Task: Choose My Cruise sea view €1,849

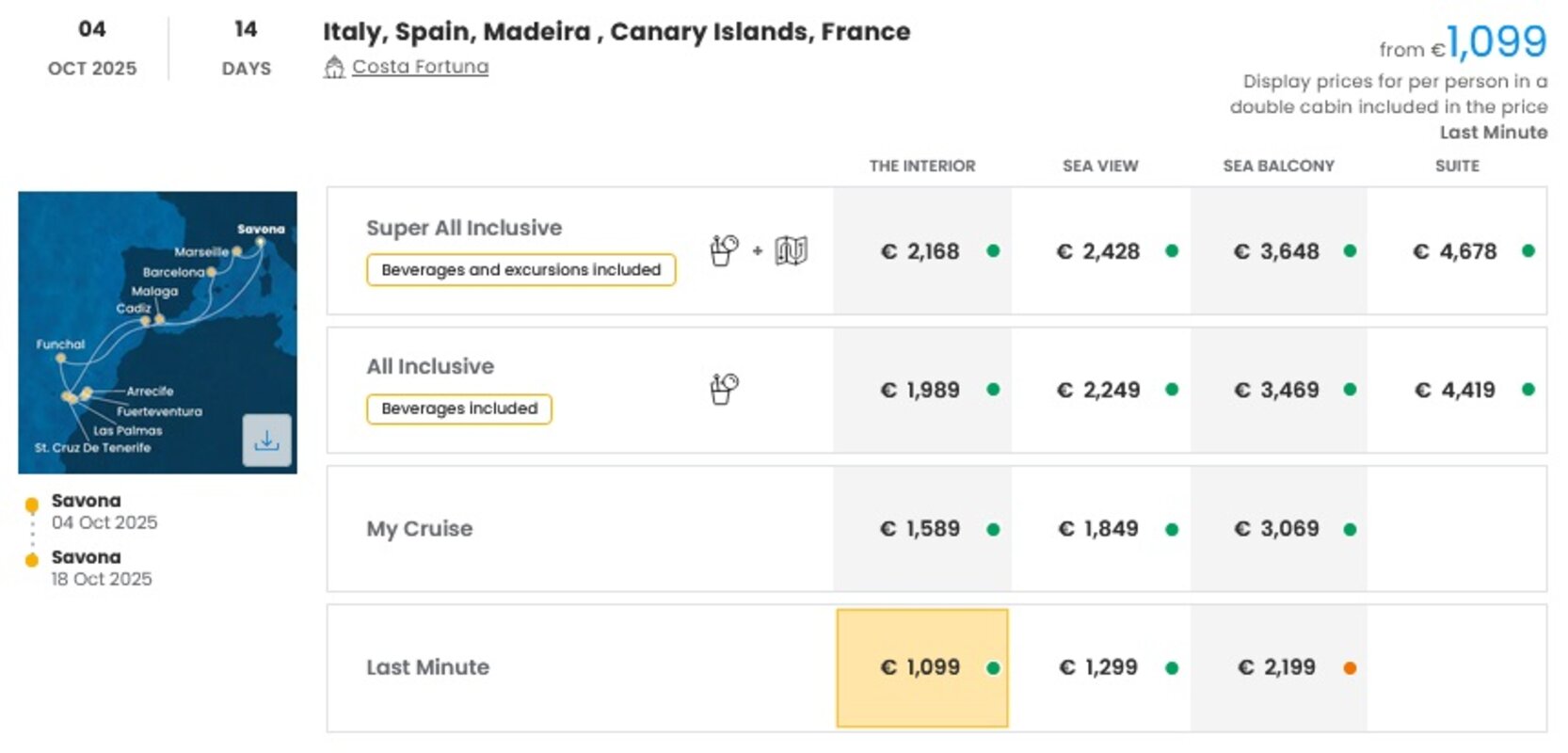Action: [1100, 529]
